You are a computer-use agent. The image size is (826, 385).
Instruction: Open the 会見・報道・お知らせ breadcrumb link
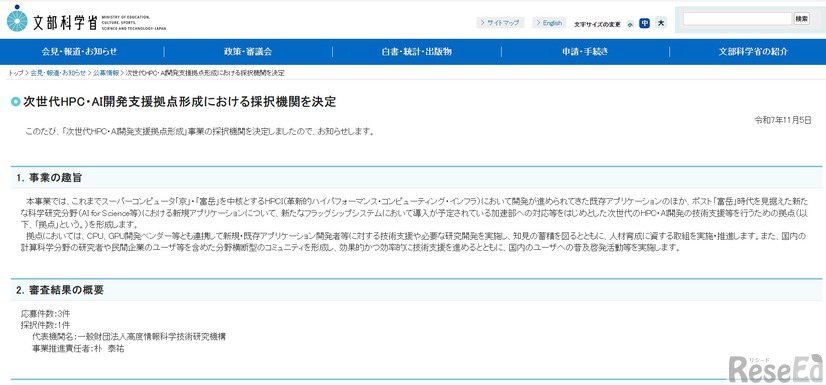[x=58, y=73]
